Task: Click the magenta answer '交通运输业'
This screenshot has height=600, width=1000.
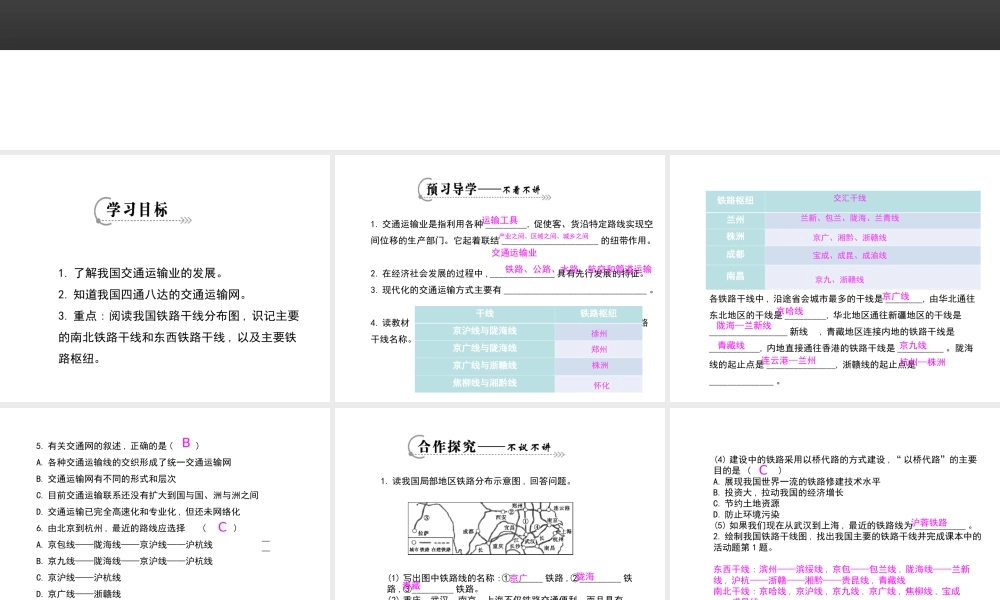Action: (x=514, y=253)
